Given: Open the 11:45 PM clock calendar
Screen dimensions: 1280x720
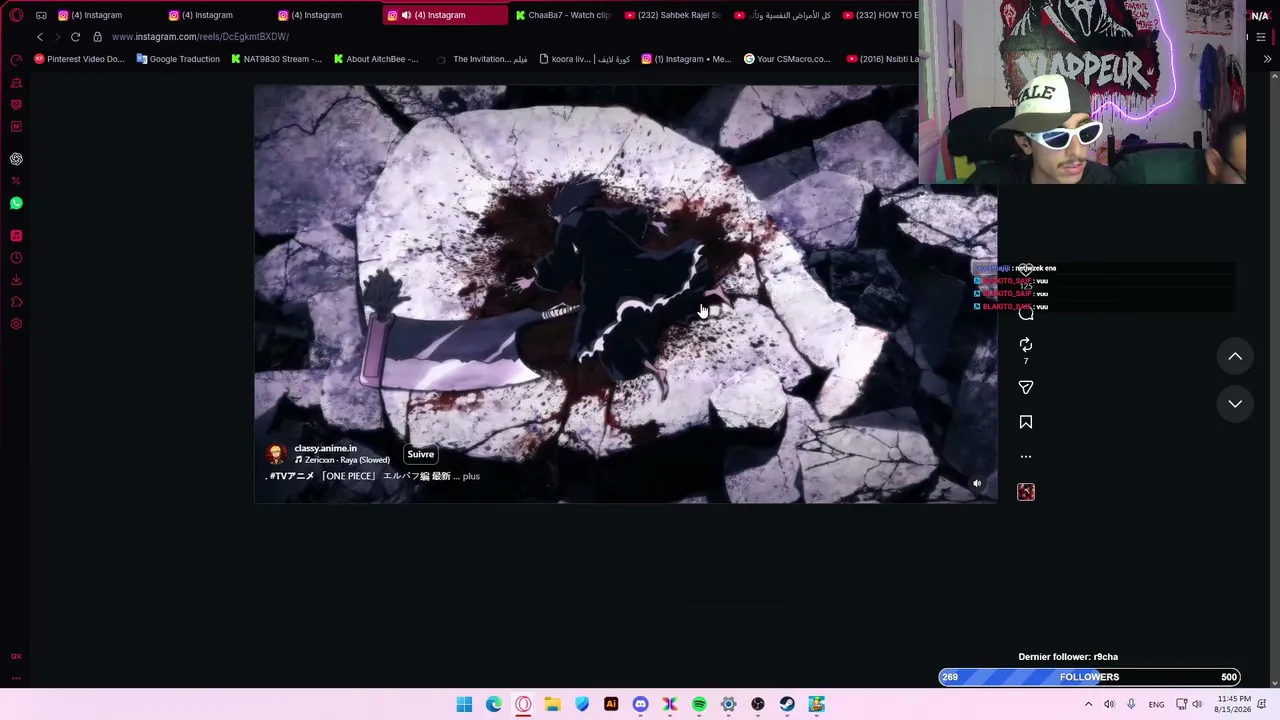Looking at the screenshot, I should coord(1233,704).
